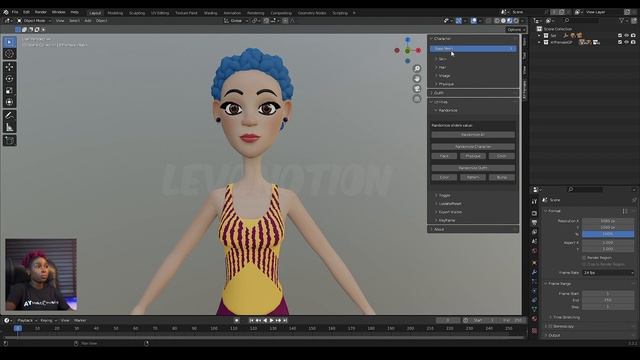Hide second collection via eye icon
The height and width of the screenshot is (360, 640).
[627, 42]
